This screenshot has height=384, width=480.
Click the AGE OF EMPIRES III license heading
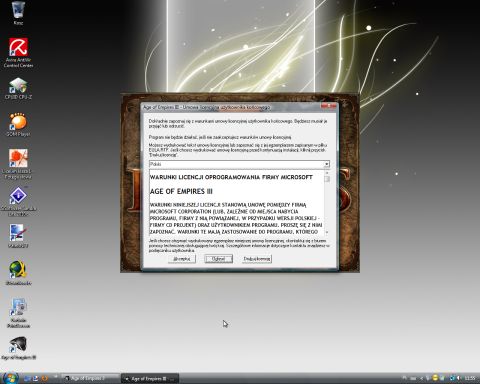(181, 191)
